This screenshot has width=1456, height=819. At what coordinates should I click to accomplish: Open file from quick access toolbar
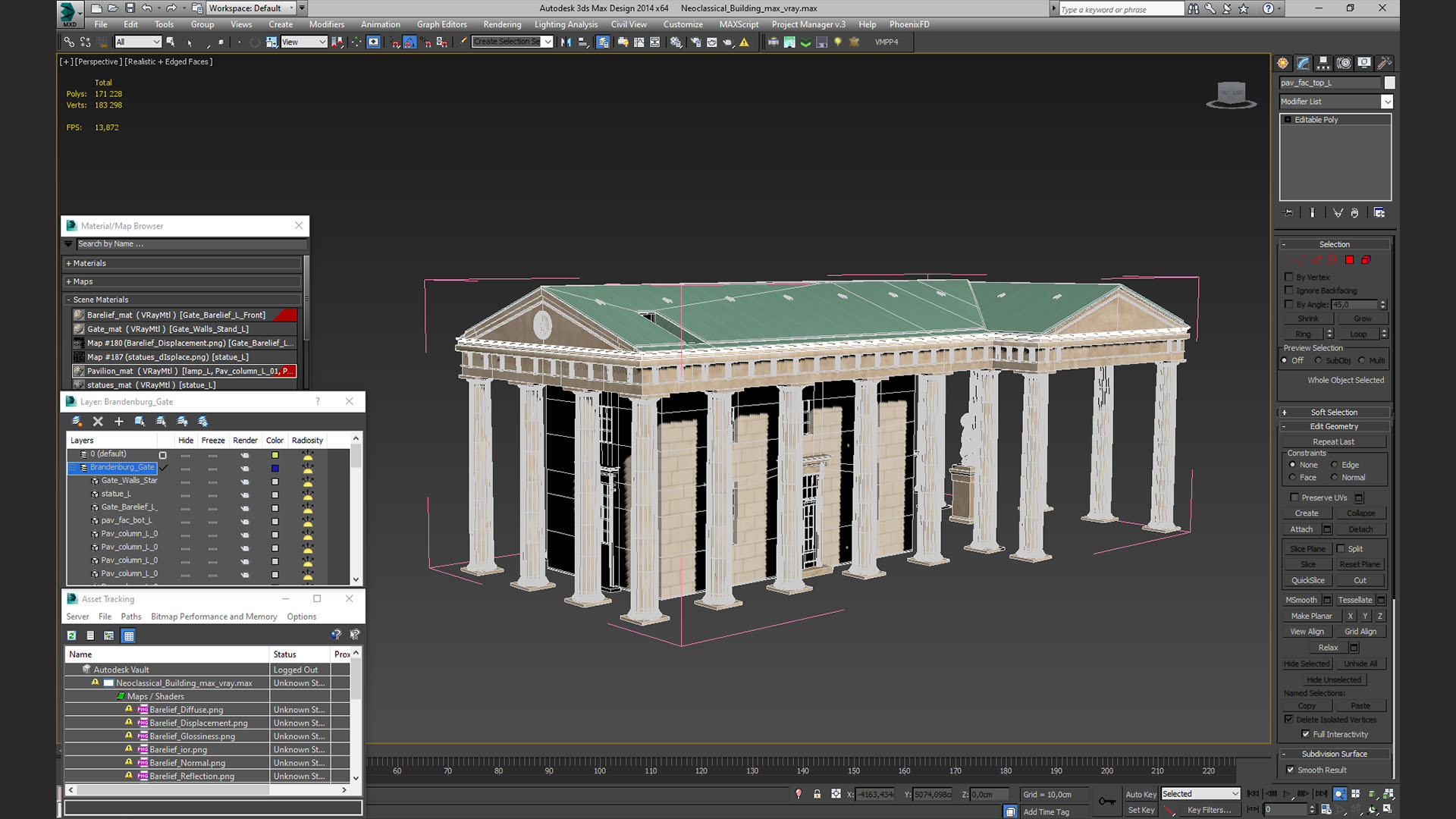[x=113, y=8]
